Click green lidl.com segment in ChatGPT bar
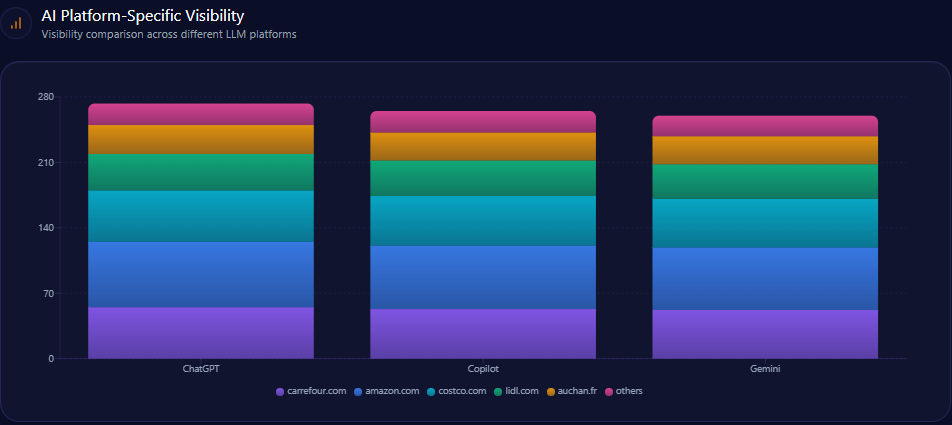The image size is (952, 425). [x=201, y=172]
